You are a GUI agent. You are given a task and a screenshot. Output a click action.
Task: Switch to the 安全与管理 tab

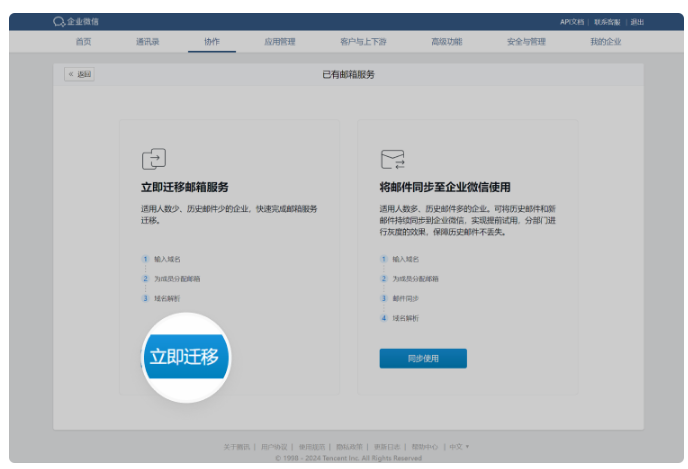click(526, 42)
